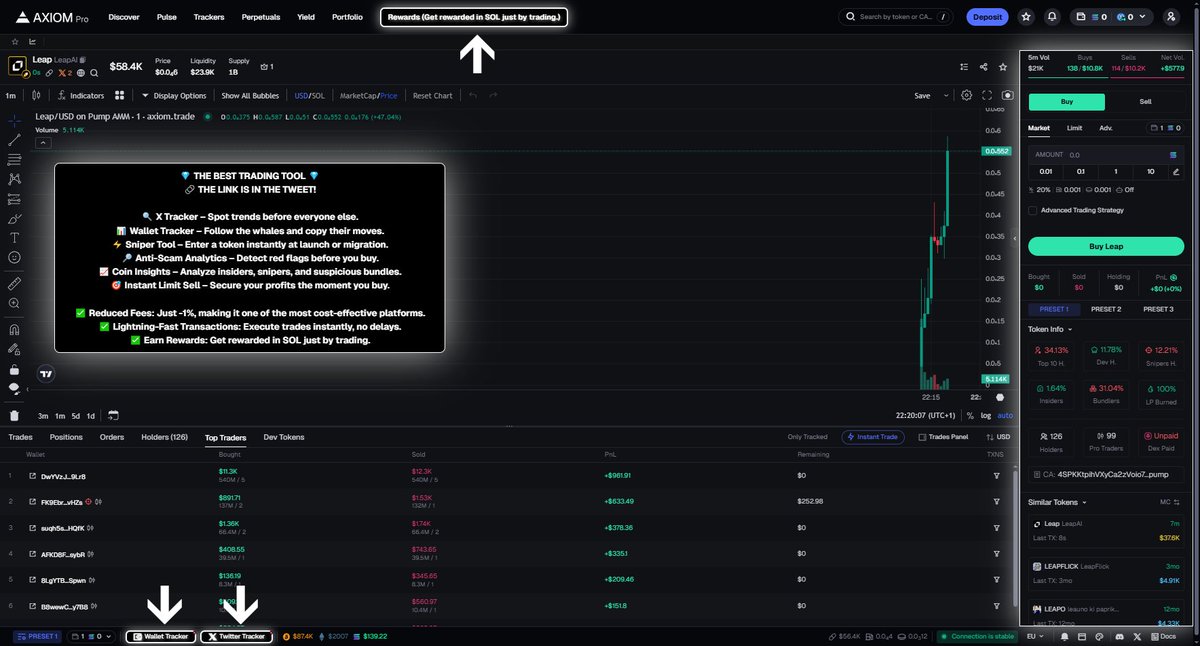Switch to the Dev Tokens tab
Image resolution: width=1200 pixels, height=646 pixels.
coord(284,437)
